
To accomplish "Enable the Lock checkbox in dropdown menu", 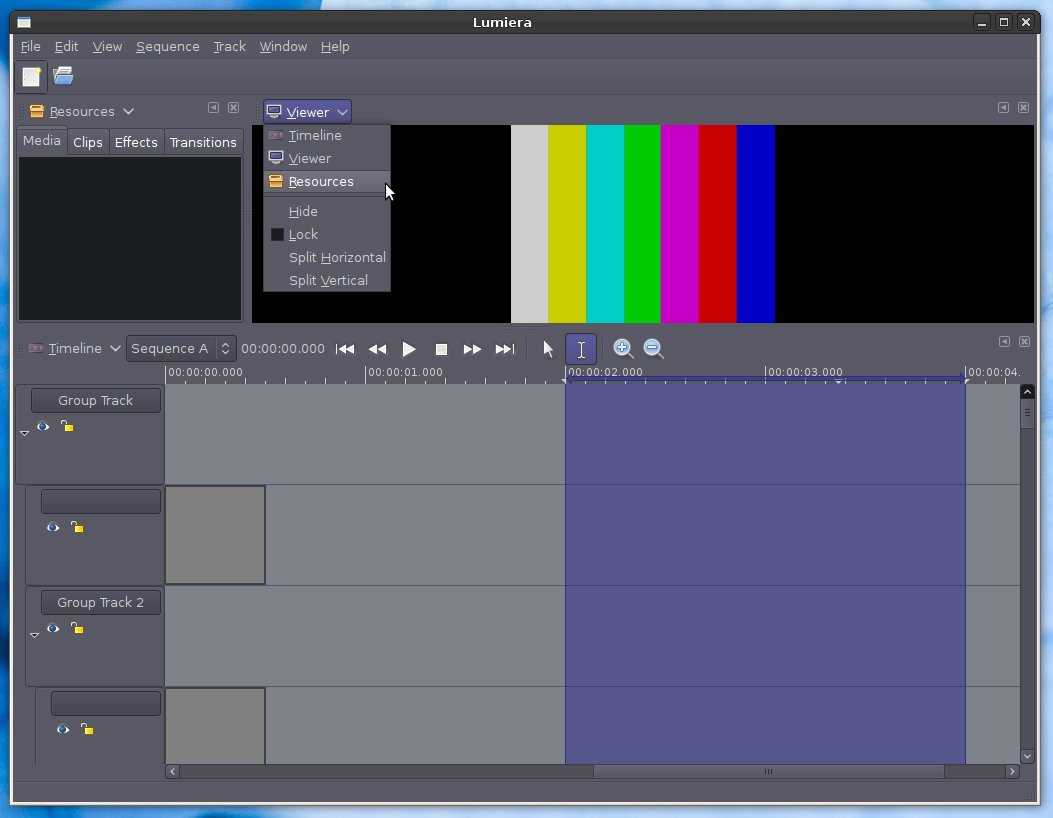I will tap(278, 234).
